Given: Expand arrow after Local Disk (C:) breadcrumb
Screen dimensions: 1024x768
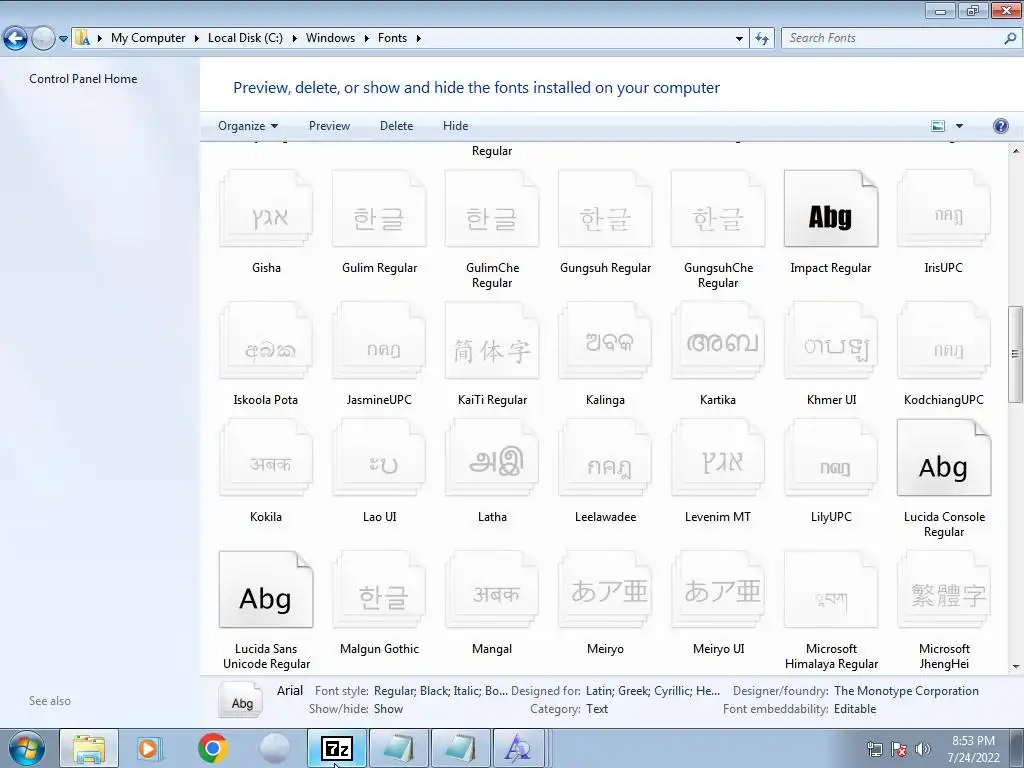Looking at the screenshot, I should click(x=295, y=38).
